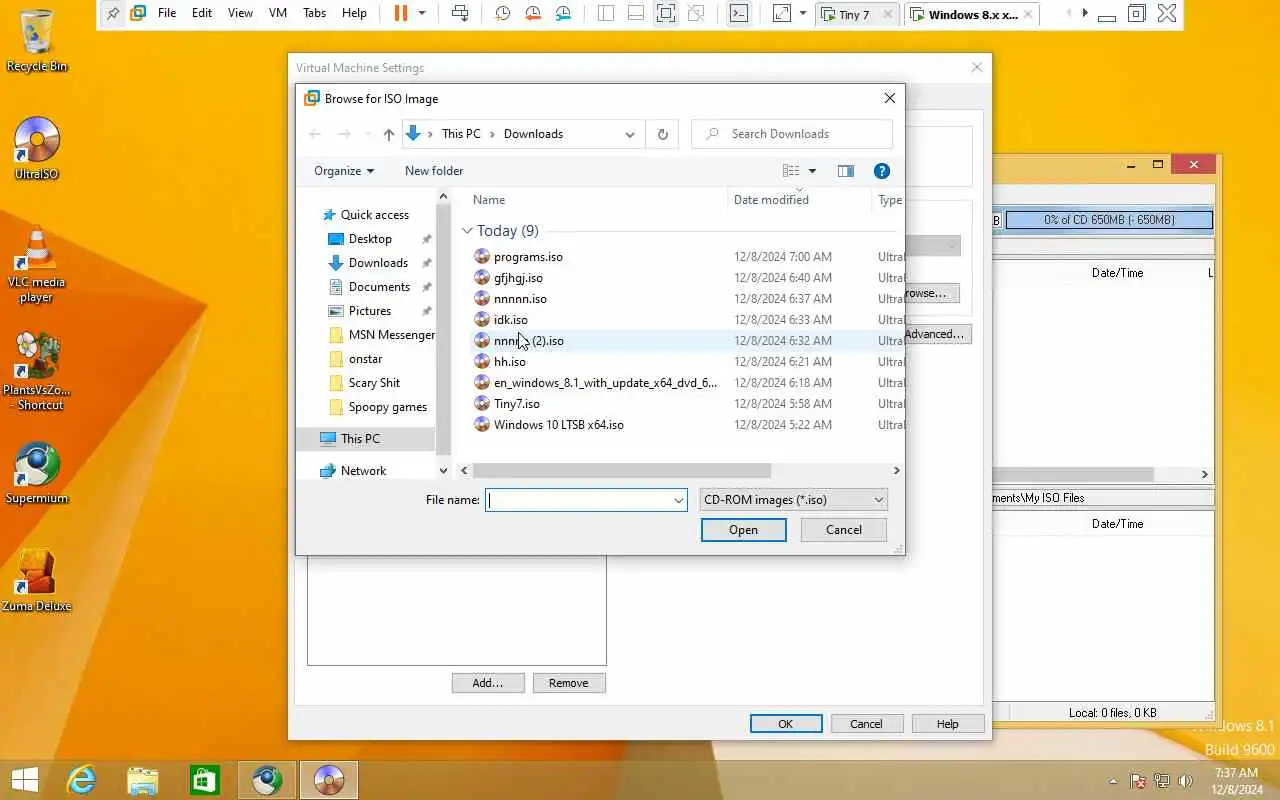The height and width of the screenshot is (800, 1280).
Task: Click the blue help icon
Action: pos(881,171)
